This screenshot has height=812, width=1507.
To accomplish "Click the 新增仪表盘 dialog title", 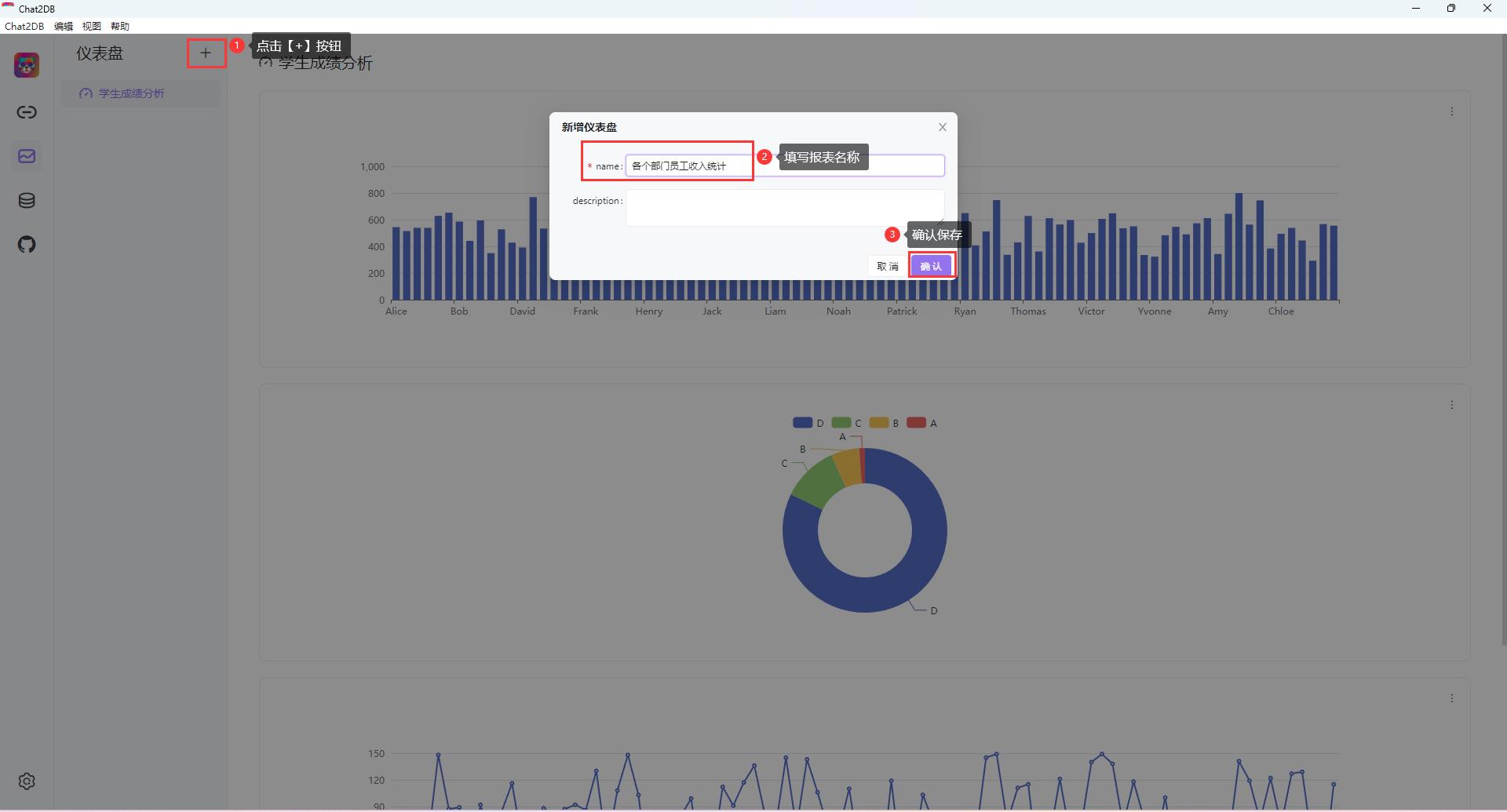I will click(x=589, y=127).
